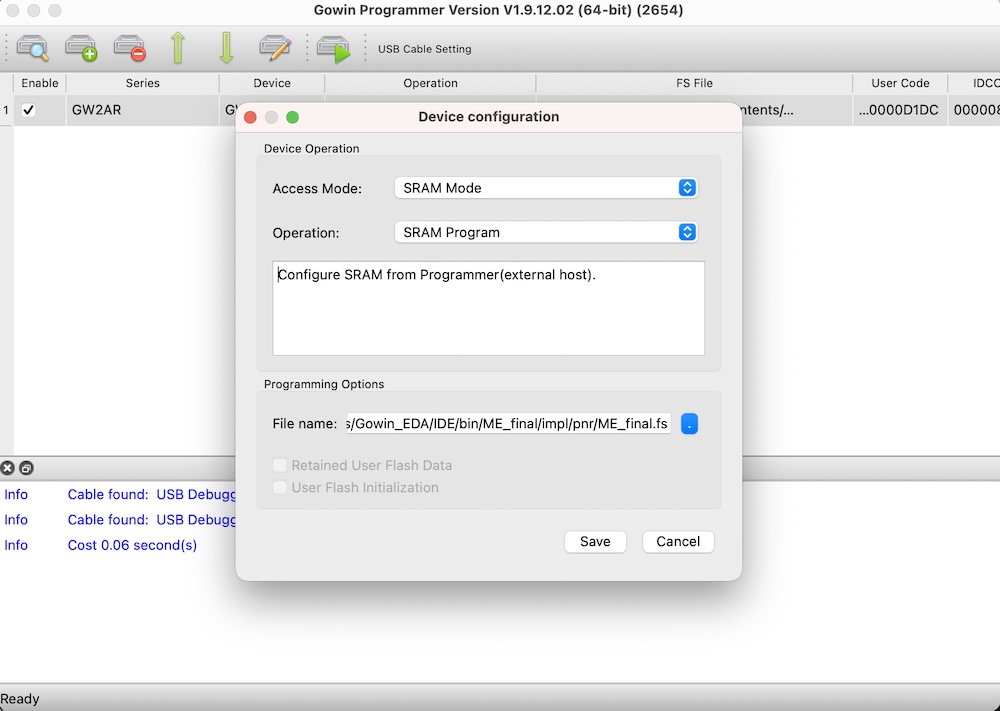Browse for FS file with blue button
The height and width of the screenshot is (711, 1000).
[689, 424]
